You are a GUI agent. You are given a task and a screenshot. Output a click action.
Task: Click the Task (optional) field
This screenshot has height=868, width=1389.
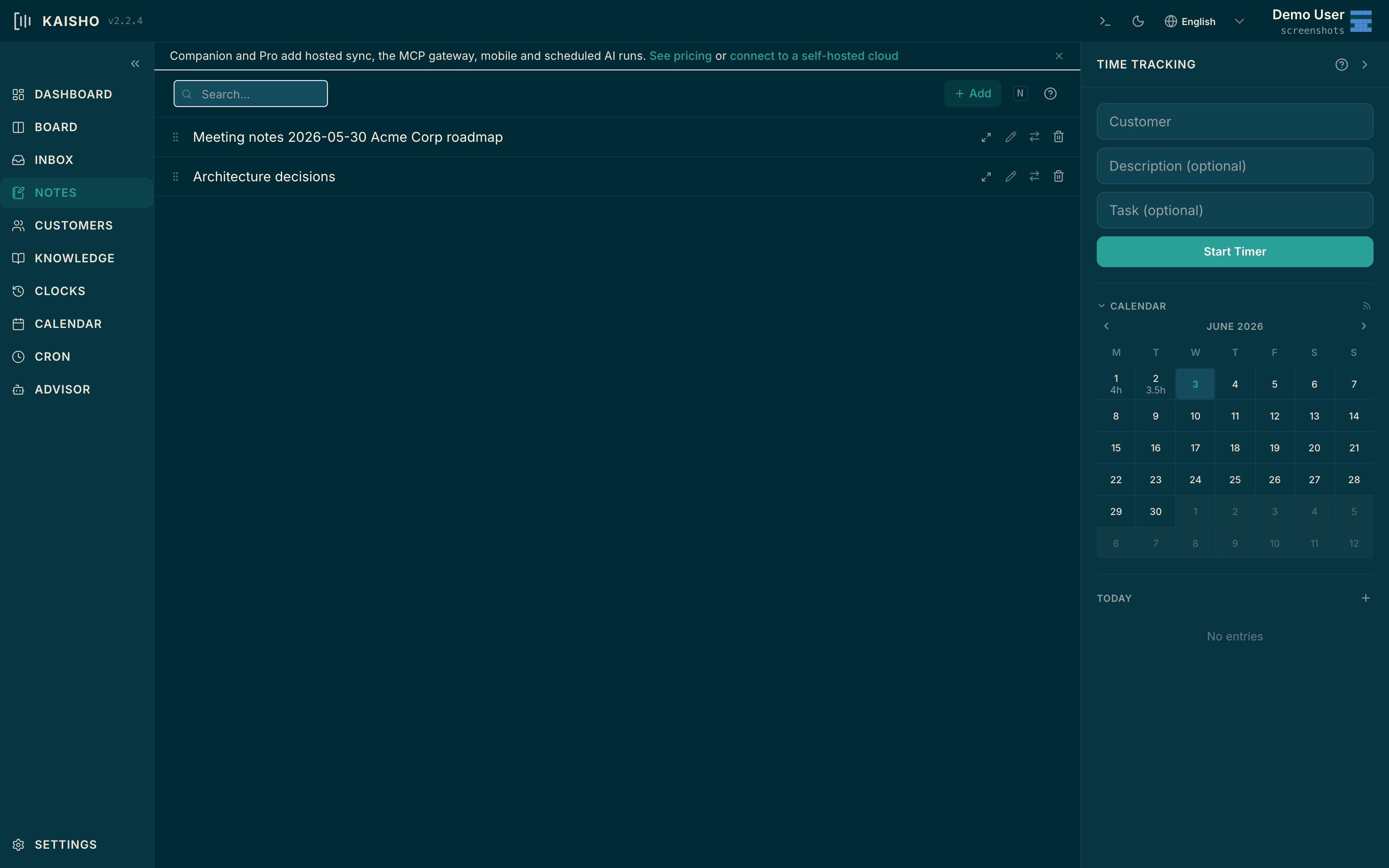1235,210
